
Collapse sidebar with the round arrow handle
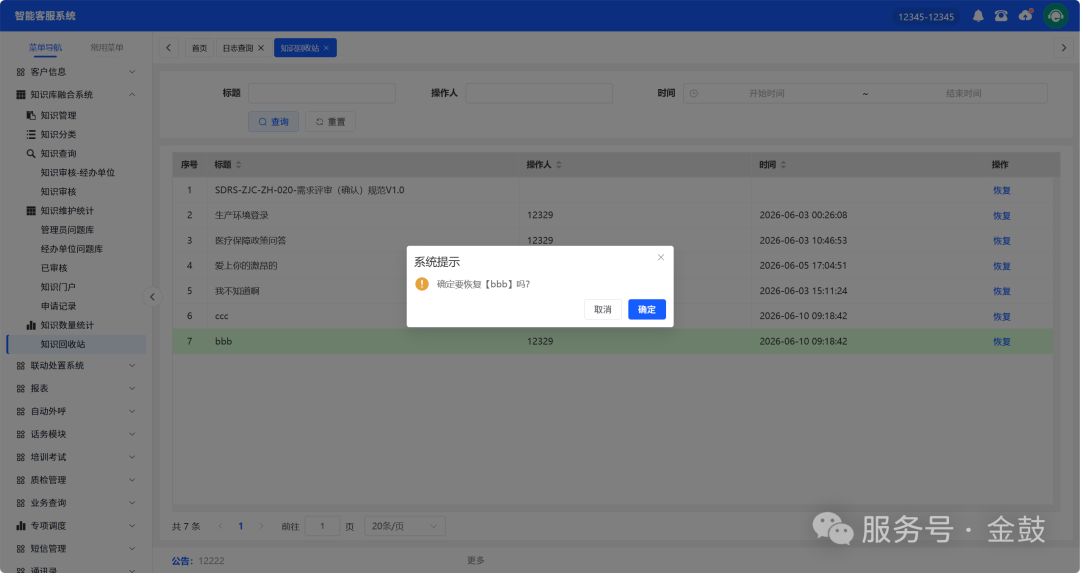point(152,297)
